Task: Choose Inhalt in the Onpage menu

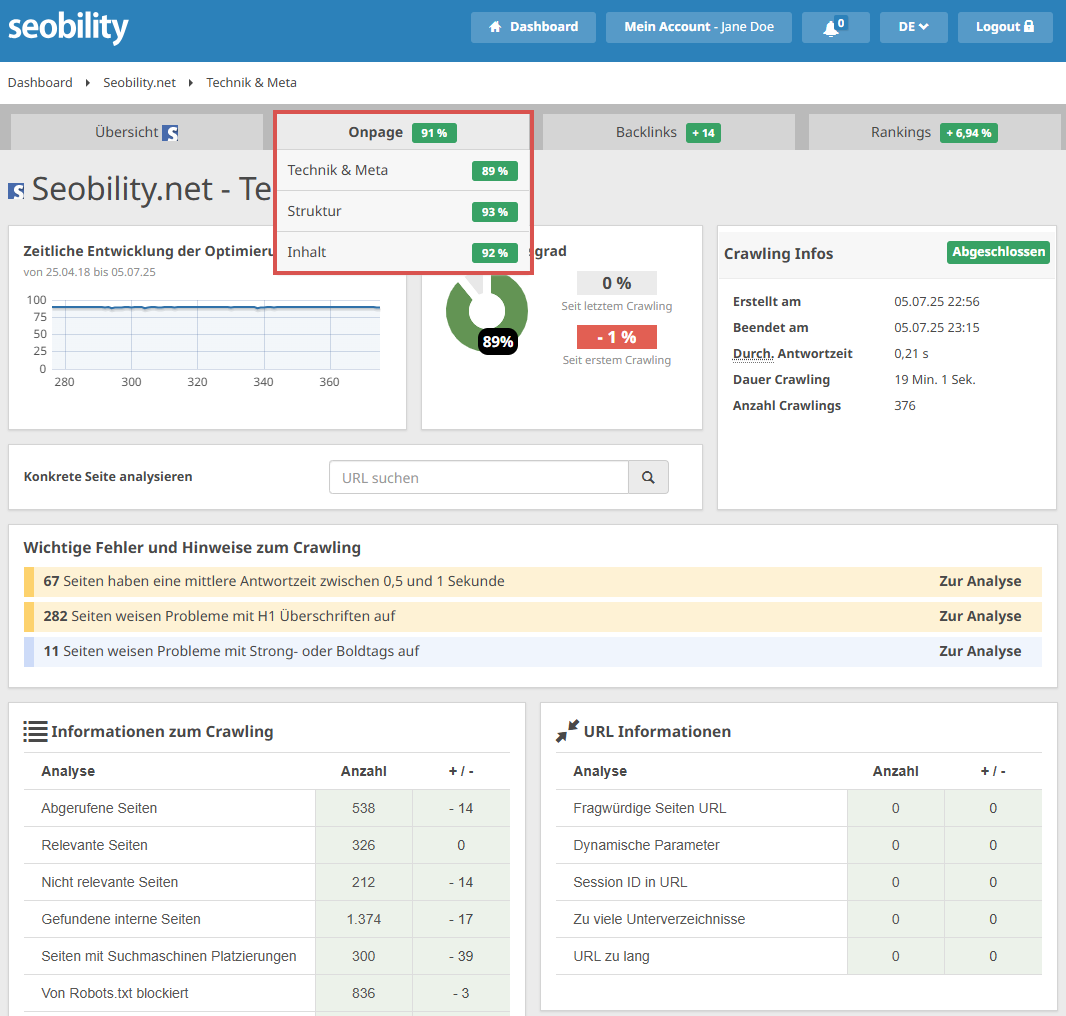Action: [402, 252]
